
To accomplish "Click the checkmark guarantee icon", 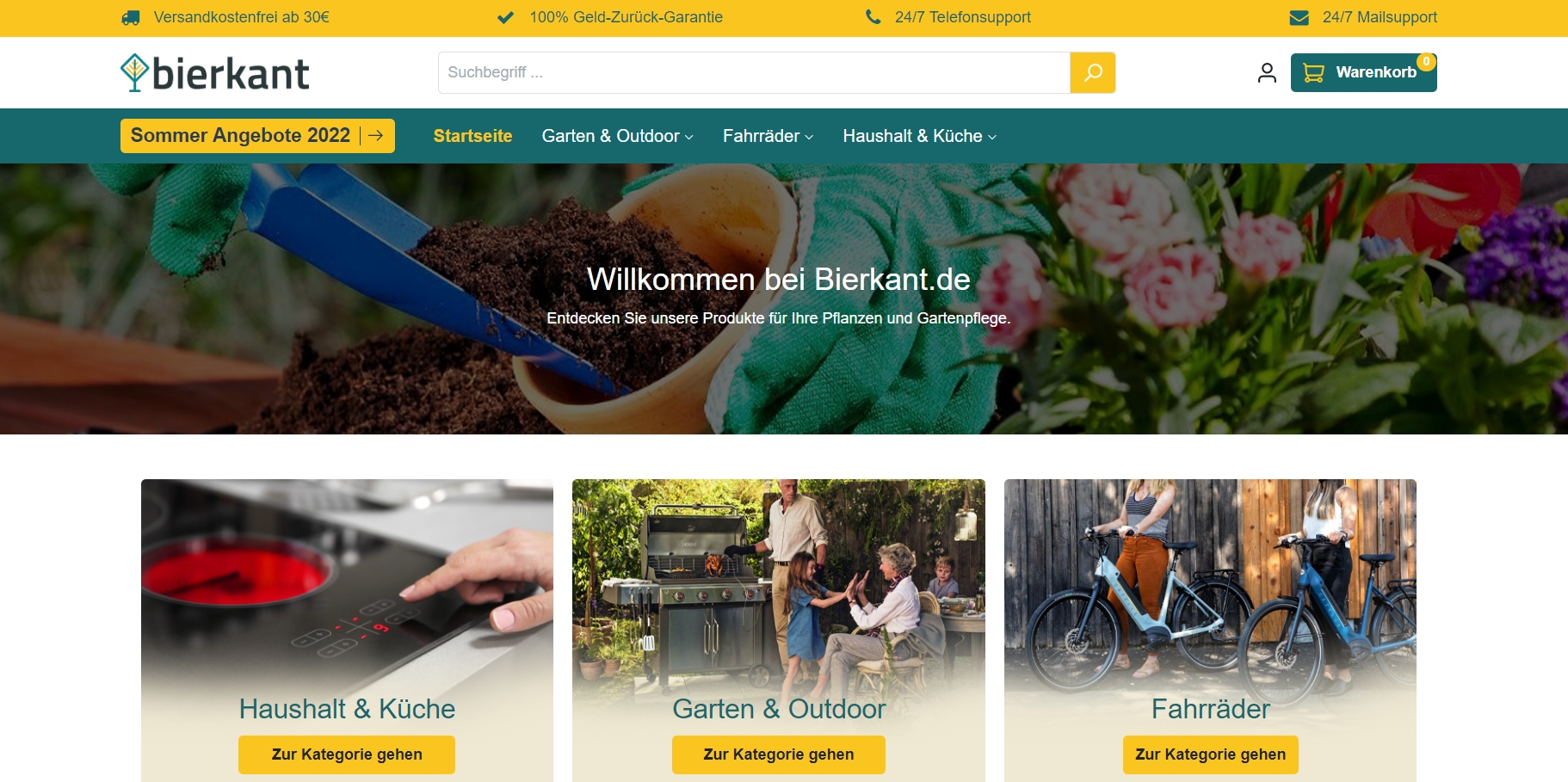I will [506, 17].
